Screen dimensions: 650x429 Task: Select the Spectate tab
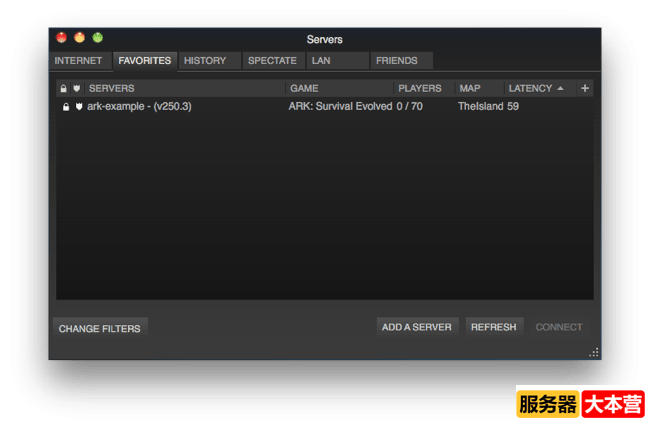click(x=272, y=61)
